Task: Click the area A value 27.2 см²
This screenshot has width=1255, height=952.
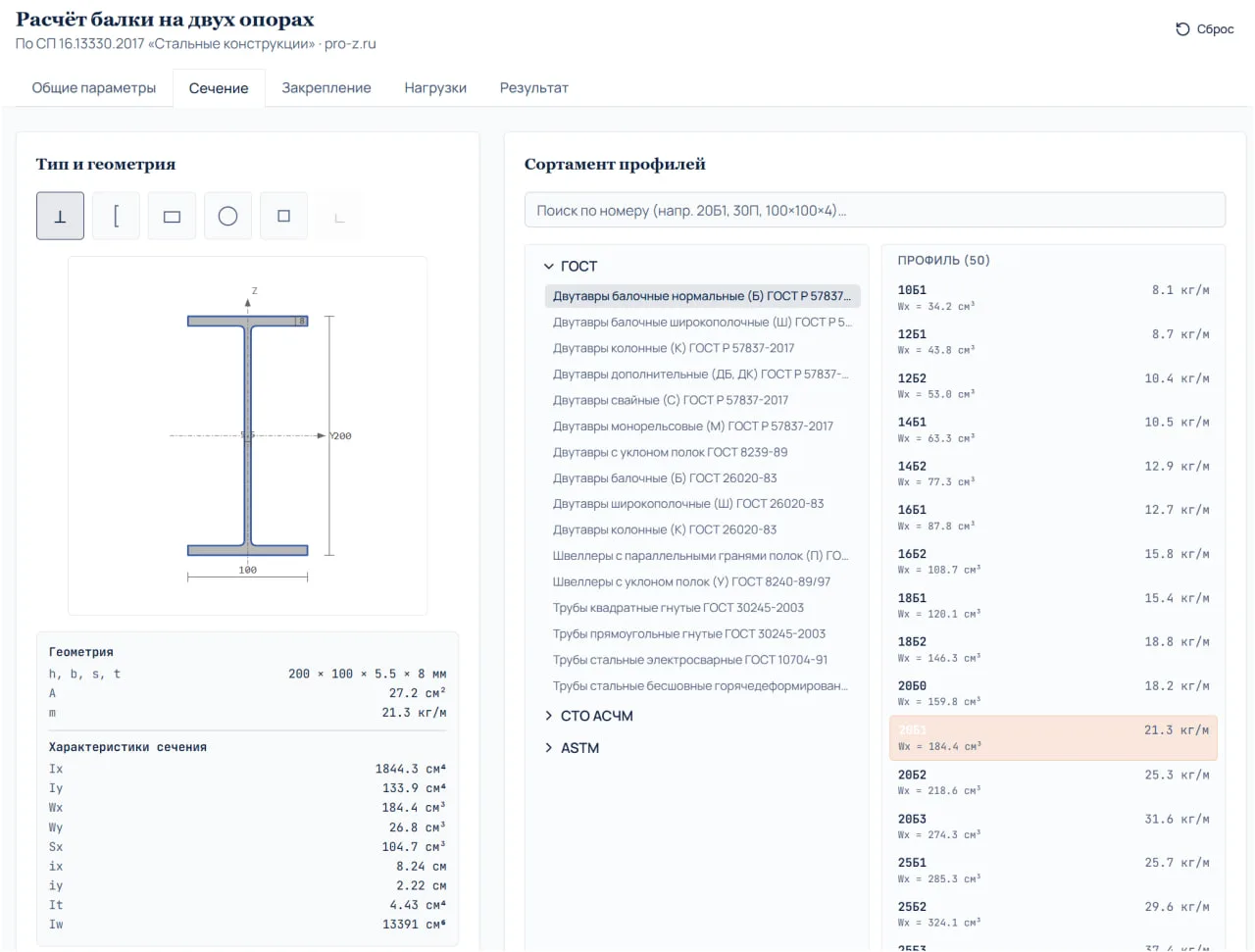Action: (x=418, y=693)
